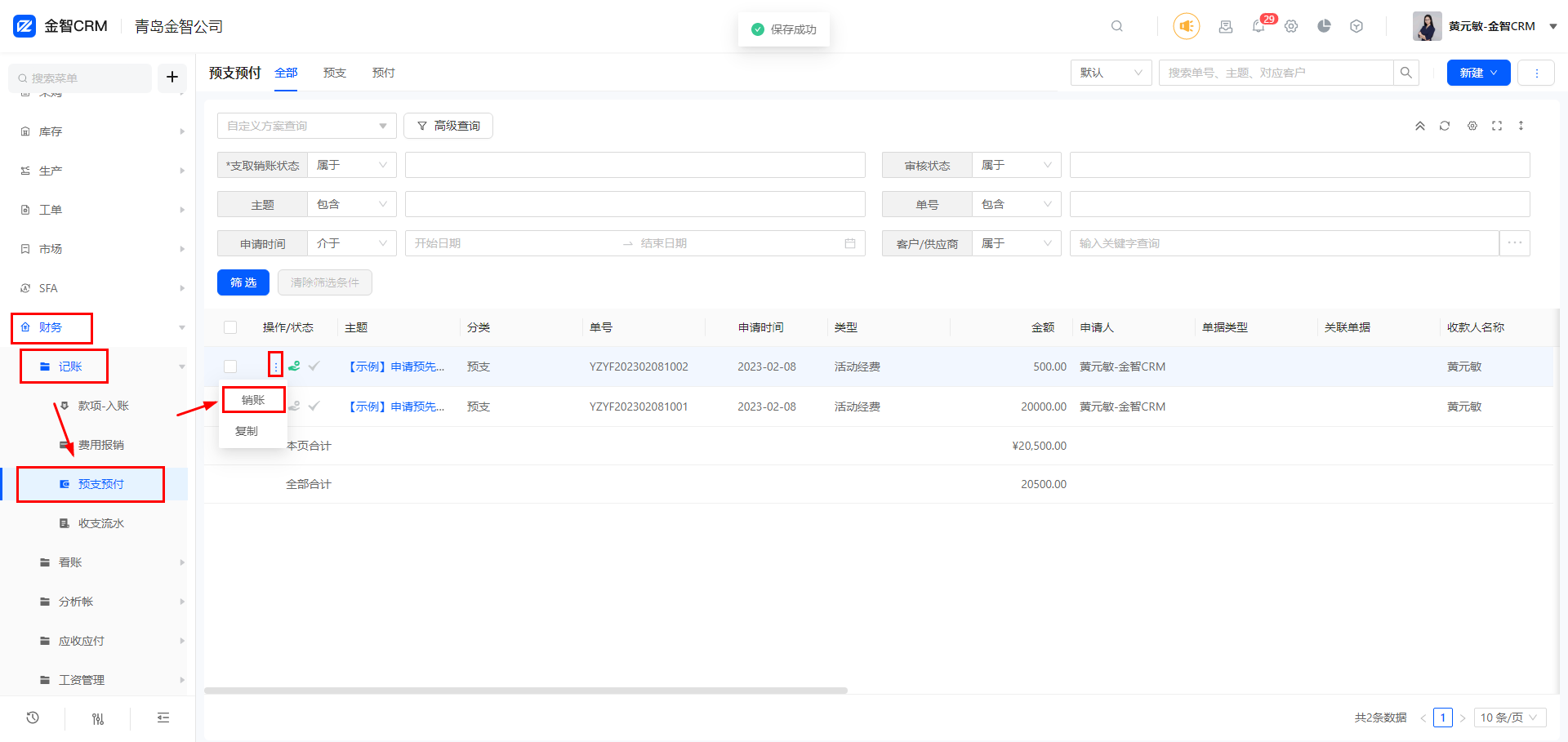1568x742 pixels.
Task: Focus the 搜索单号、主题、对应客户 search field
Action: point(1276,73)
